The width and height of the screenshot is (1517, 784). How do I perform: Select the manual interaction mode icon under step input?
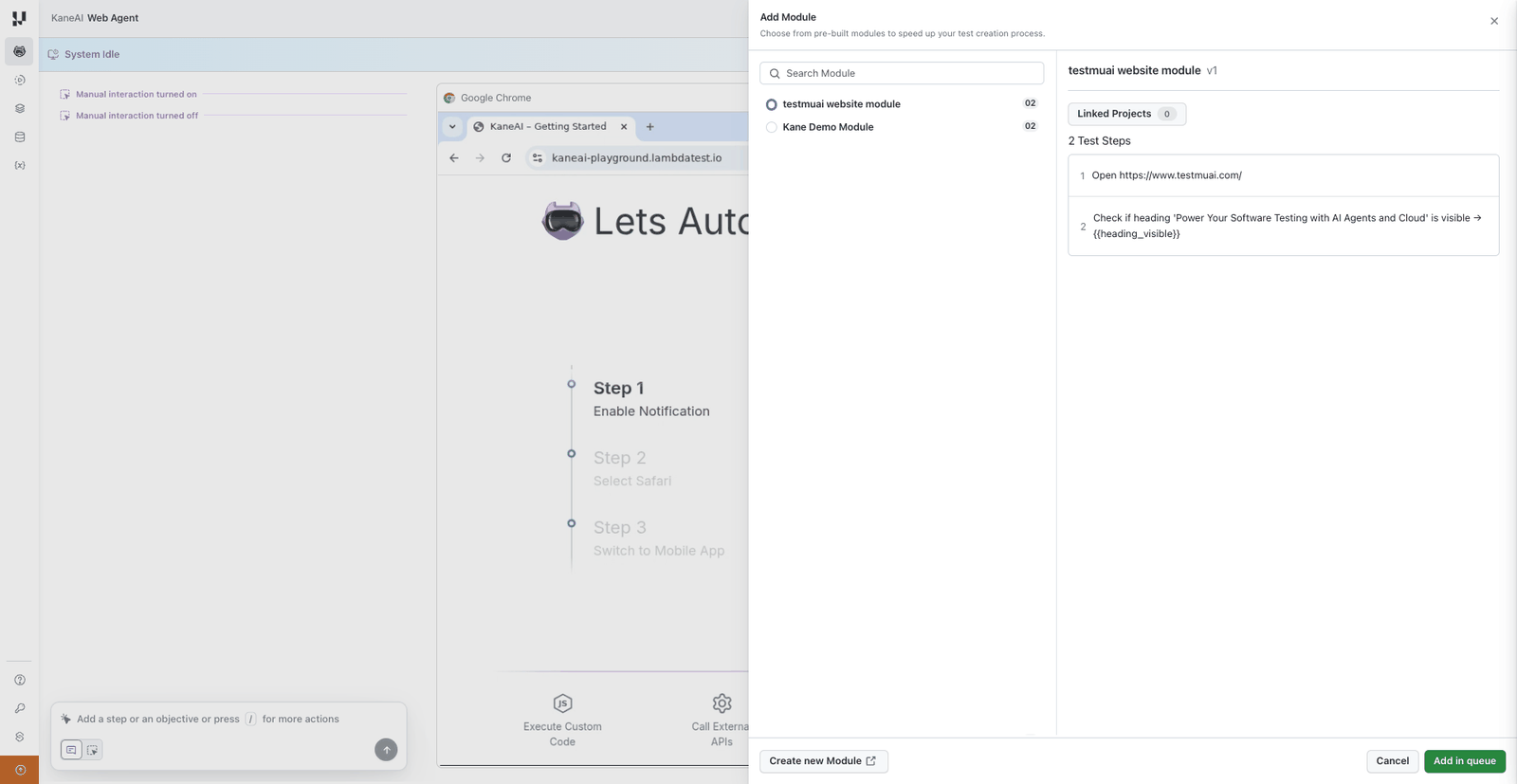(x=92, y=750)
